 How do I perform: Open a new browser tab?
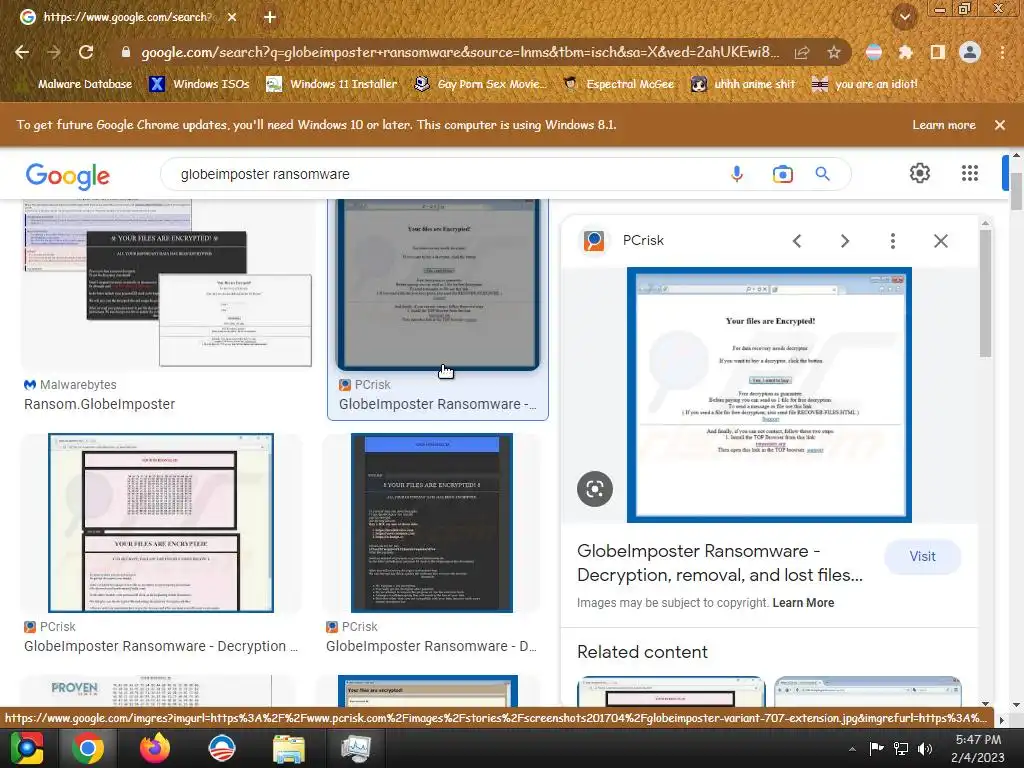(x=270, y=18)
